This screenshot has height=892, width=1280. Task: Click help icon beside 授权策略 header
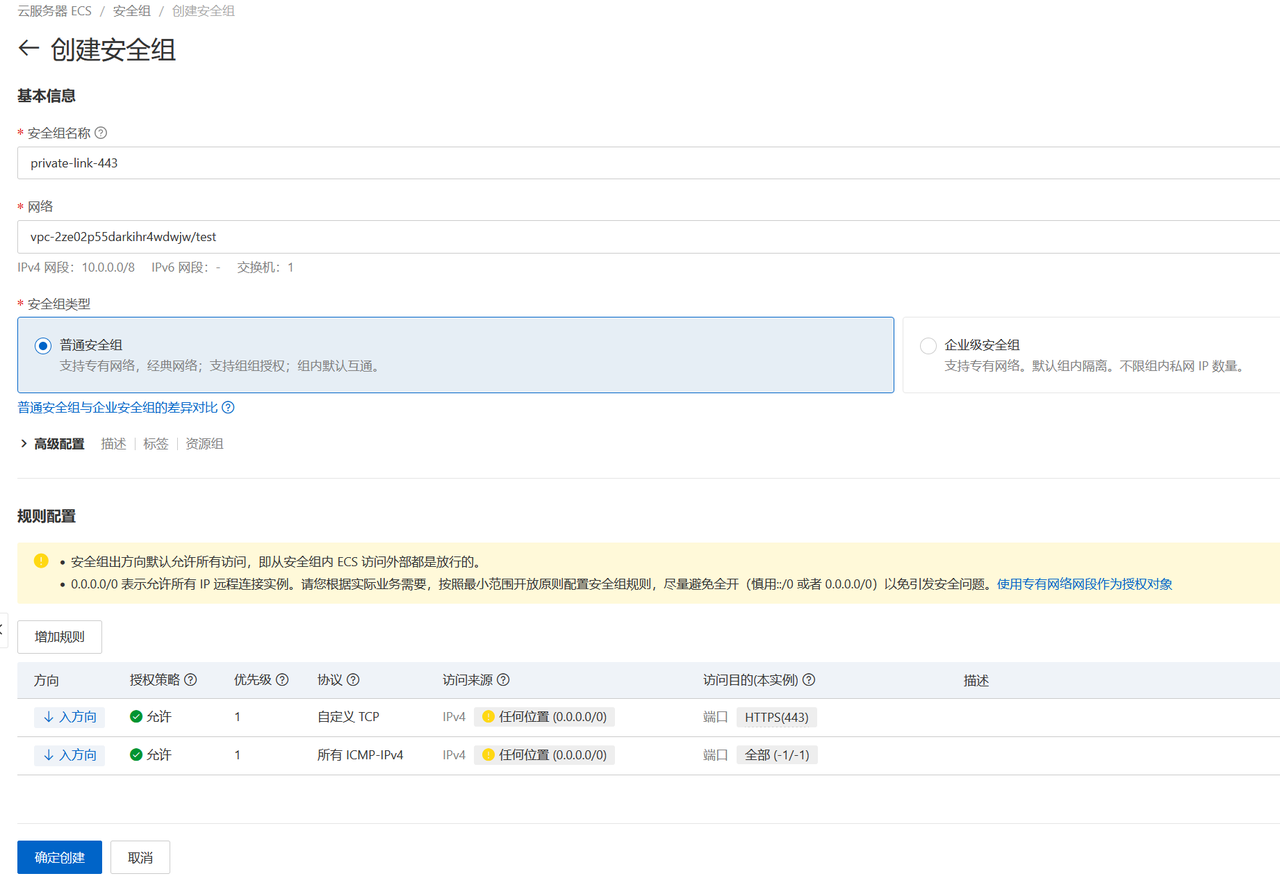tap(191, 680)
